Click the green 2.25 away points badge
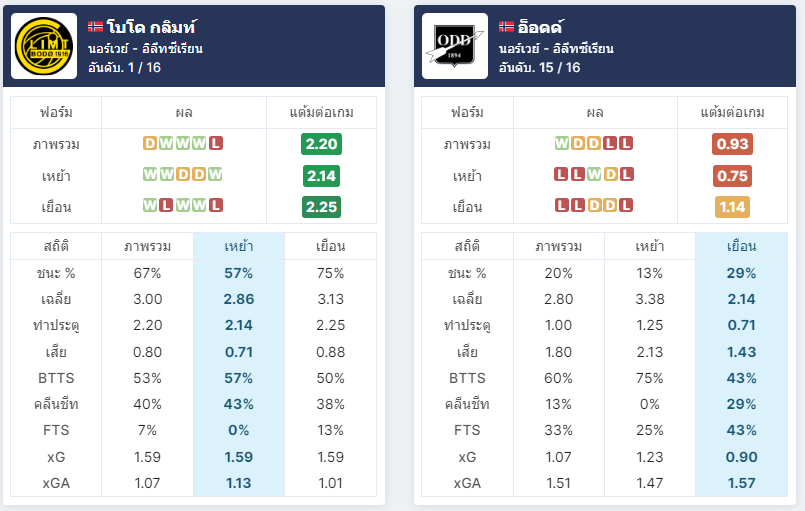Viewport: 805px width, 511px height. (321, 207)
